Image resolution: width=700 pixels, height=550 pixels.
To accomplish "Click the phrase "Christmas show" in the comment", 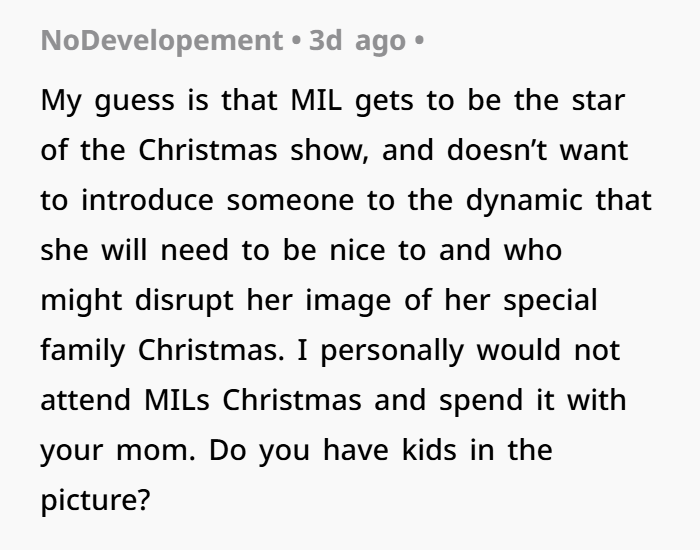I will point(253,150).
